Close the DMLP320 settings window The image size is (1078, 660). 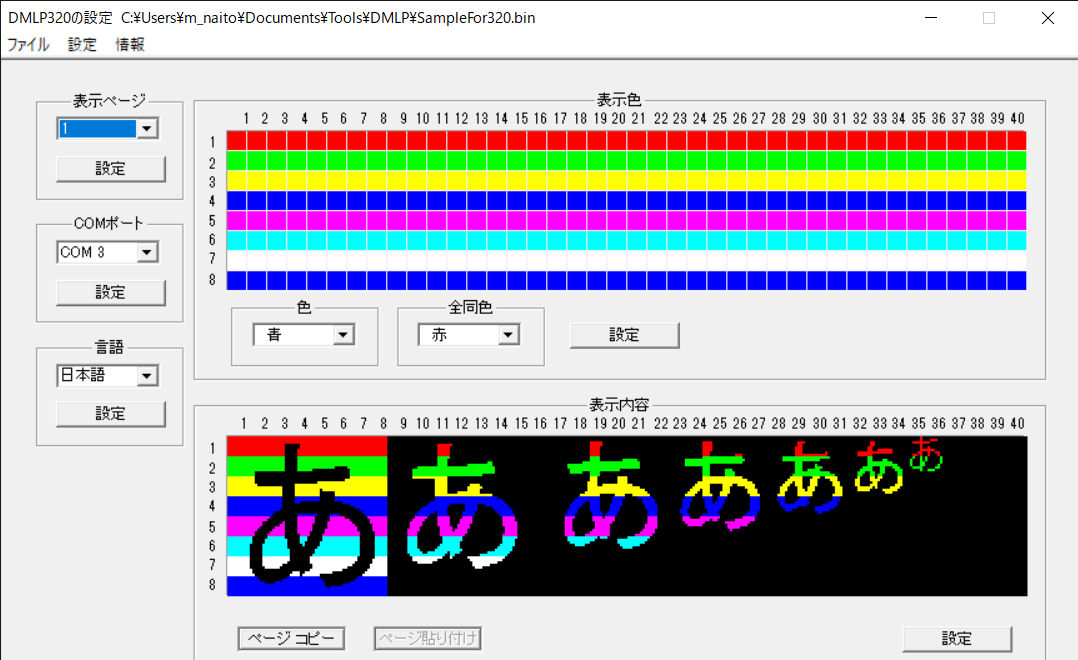pyautogui.click(x=1048, y=18)
